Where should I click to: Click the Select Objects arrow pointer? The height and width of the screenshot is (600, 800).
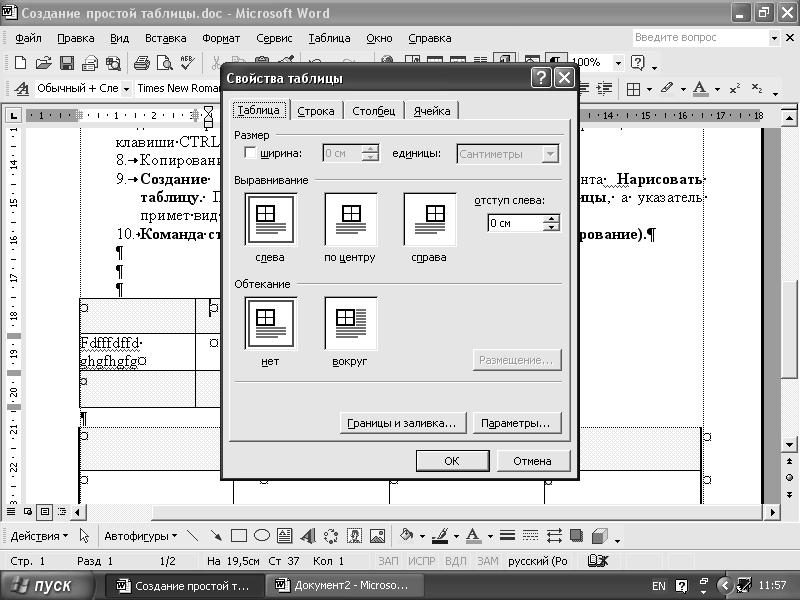84,536
